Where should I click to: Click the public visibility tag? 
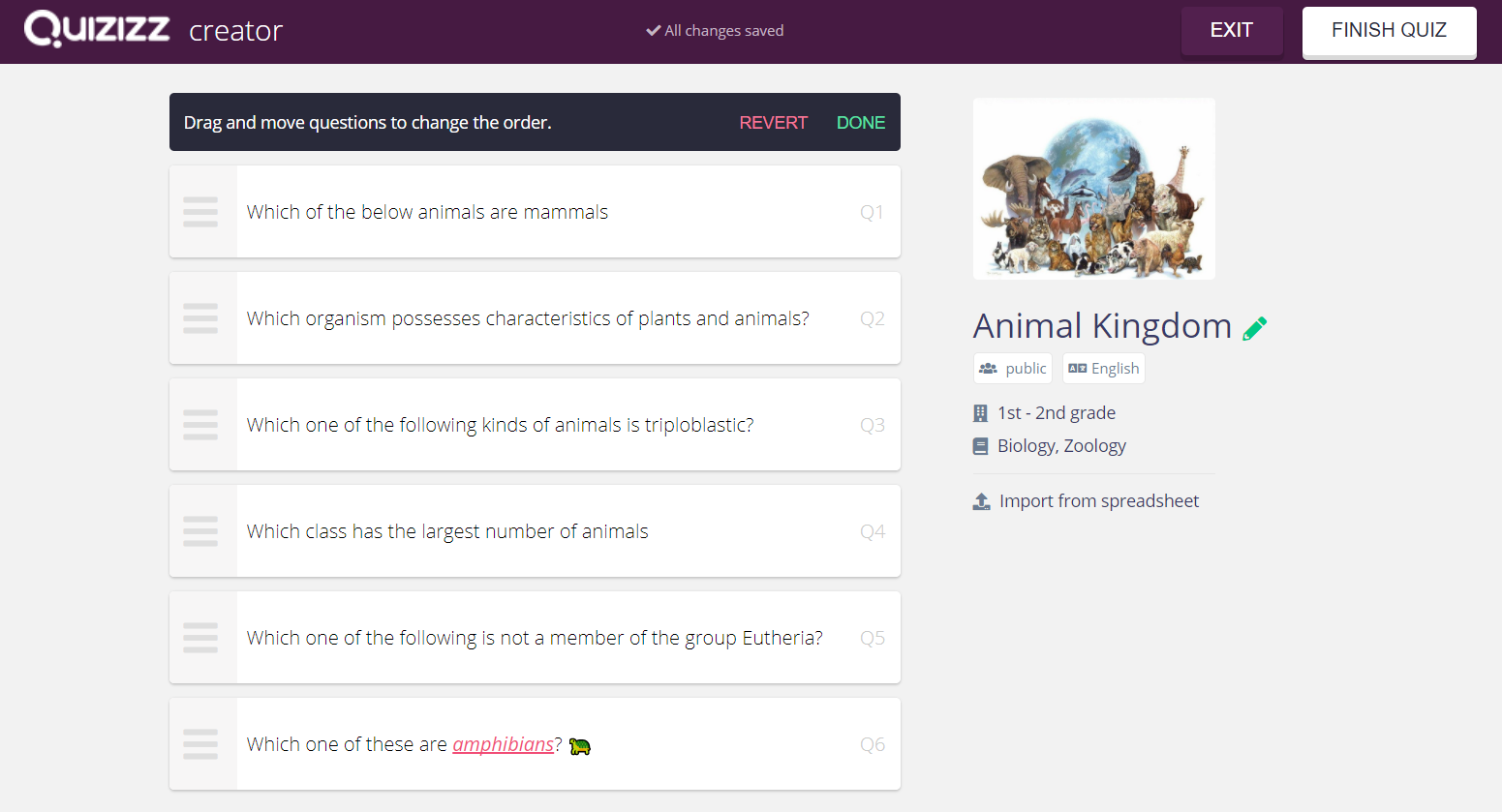pyautogui.click(x=1013, y=369)
